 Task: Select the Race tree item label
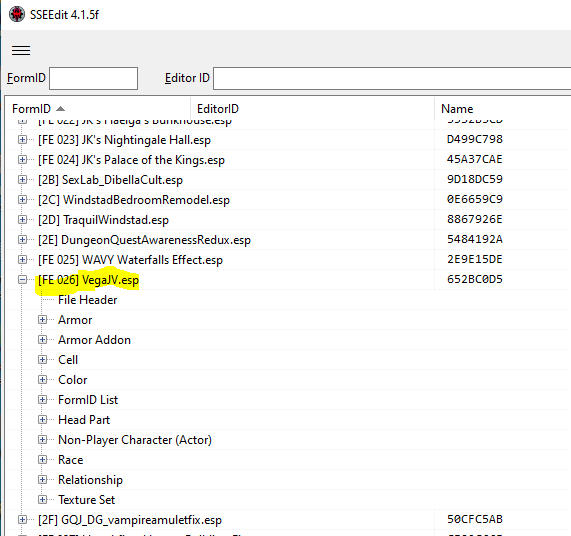point(71,460)
